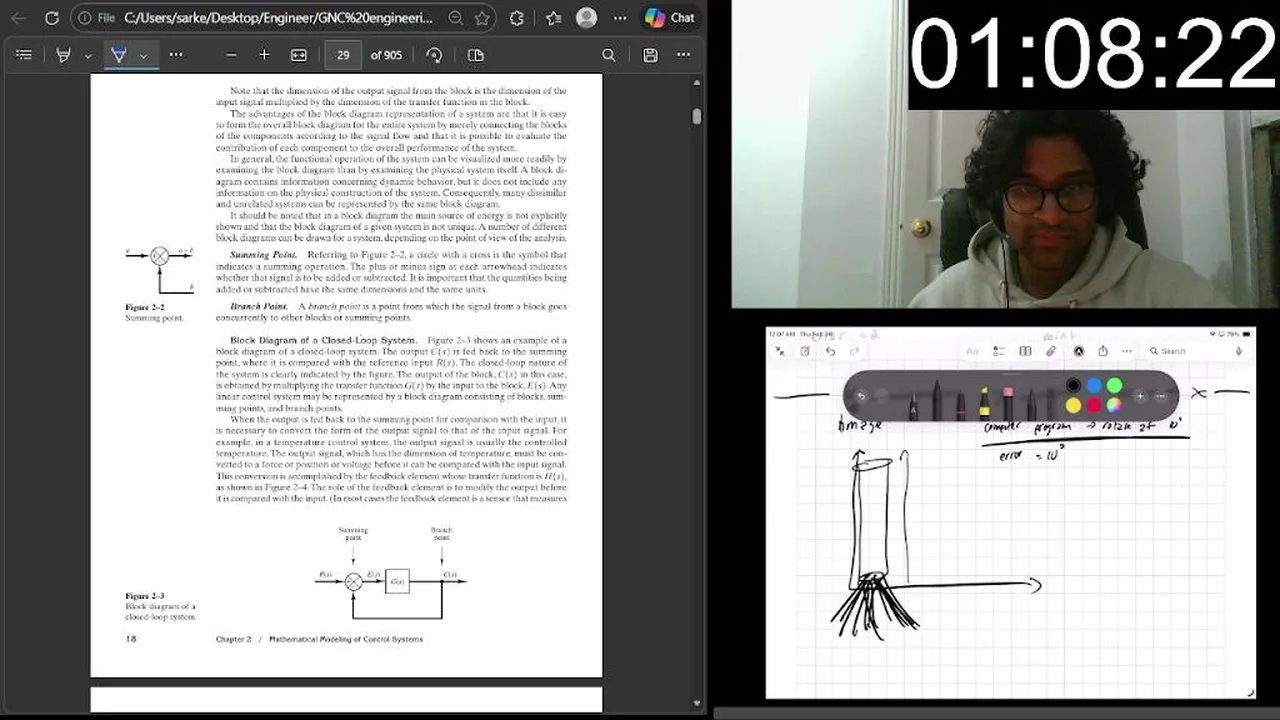Undo in the notes app top bar
Screen dimensions: 1280x720
click(x=830, y=351)
